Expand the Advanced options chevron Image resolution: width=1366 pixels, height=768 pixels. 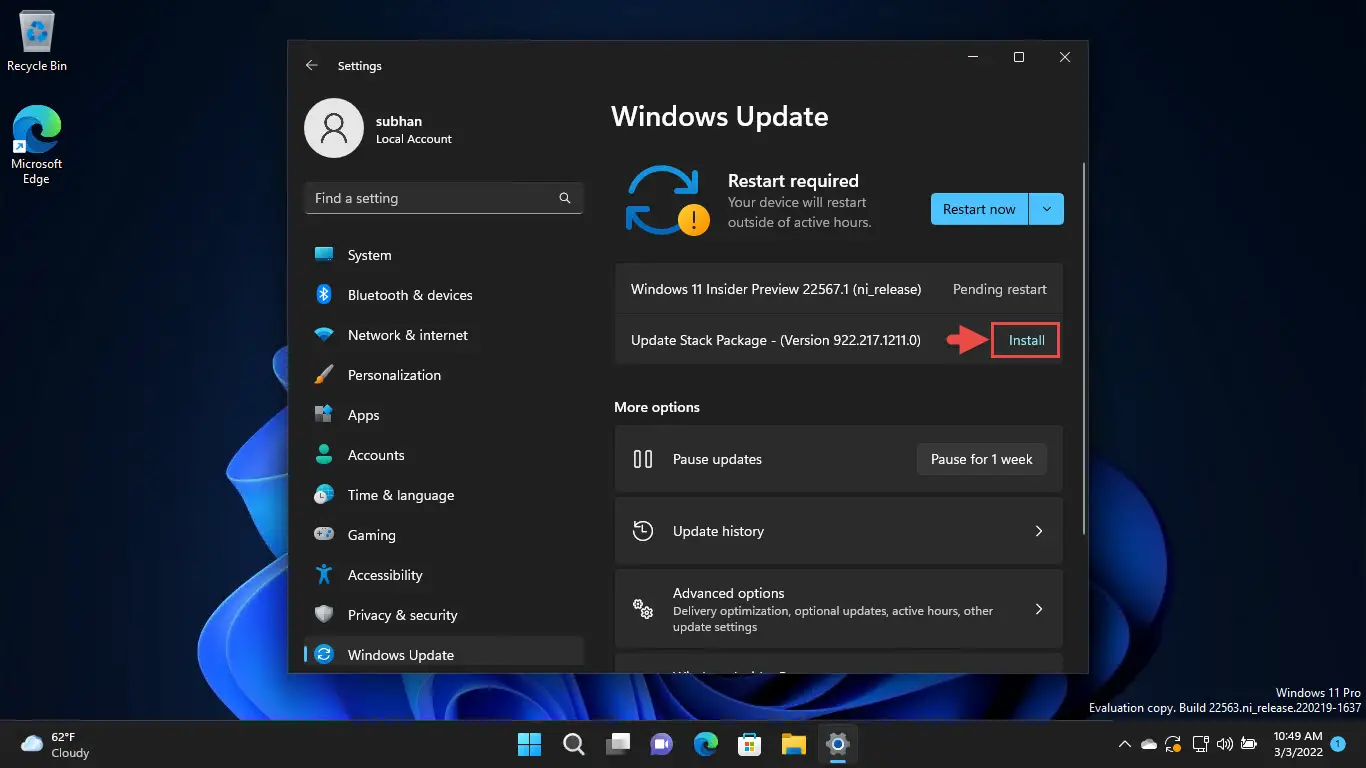coord(1039,609)
